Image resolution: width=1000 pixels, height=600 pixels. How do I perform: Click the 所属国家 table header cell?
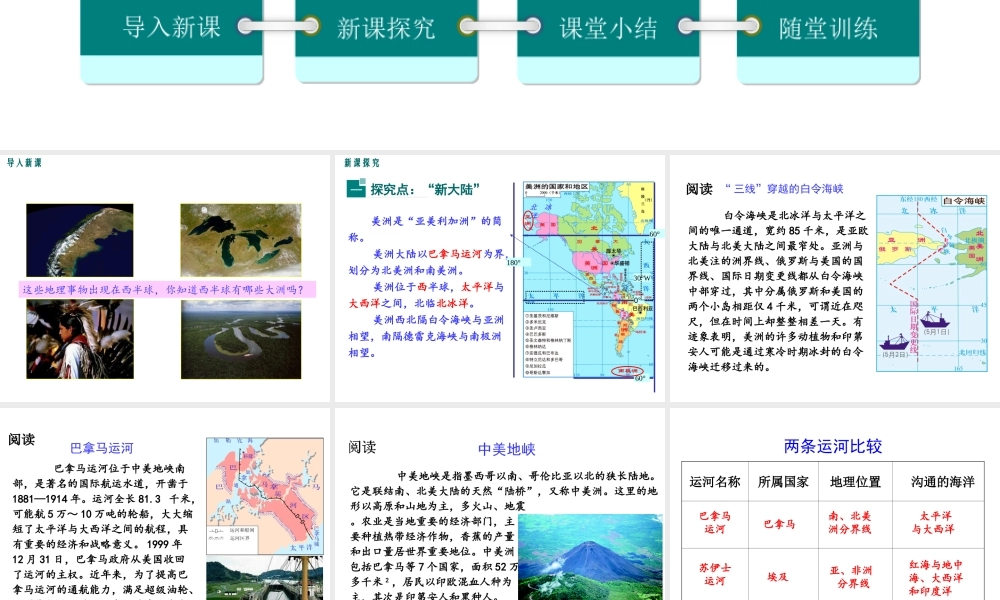click(783, 481)
